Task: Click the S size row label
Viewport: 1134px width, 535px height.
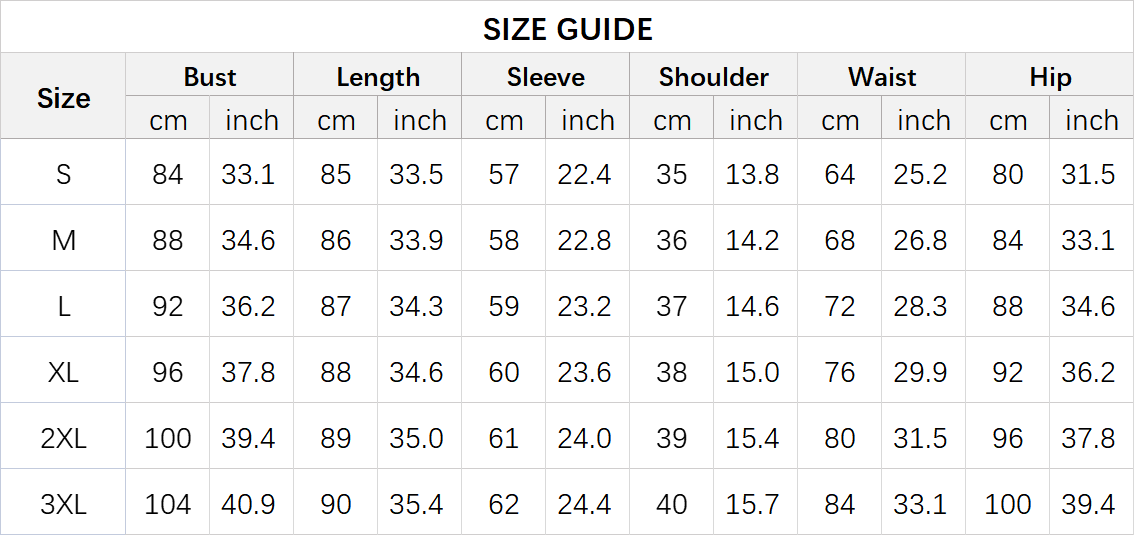Action: [63, 174]
